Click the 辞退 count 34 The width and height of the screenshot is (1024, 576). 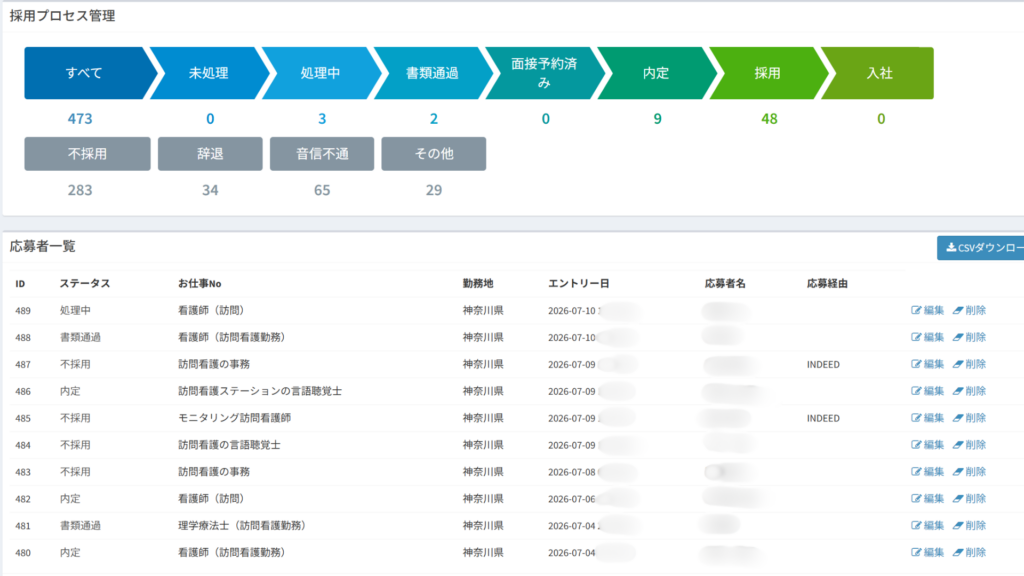pyautogui.click(x=210, y=190)
